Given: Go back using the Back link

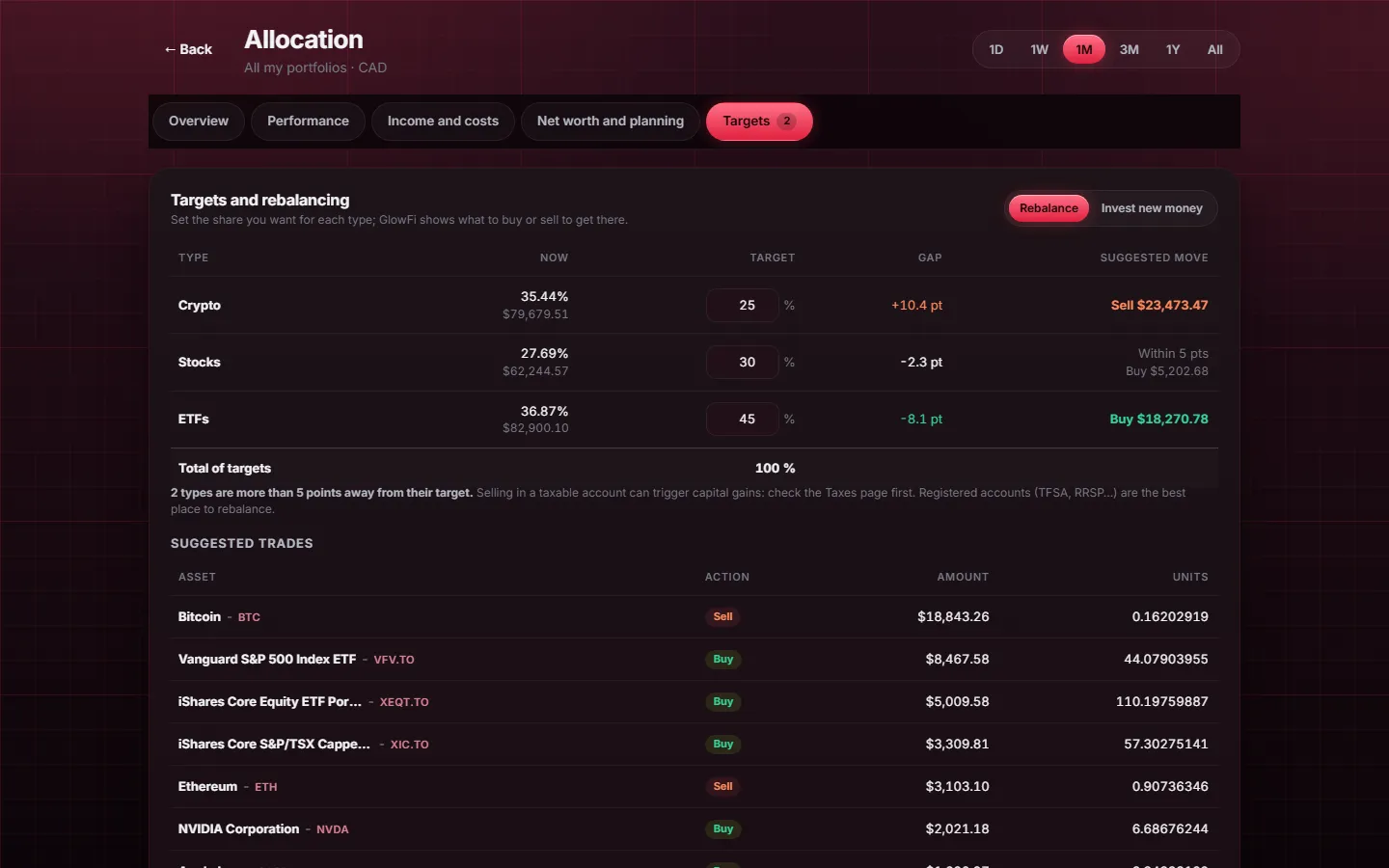Looking at the screenshot, I should point(188,49).
